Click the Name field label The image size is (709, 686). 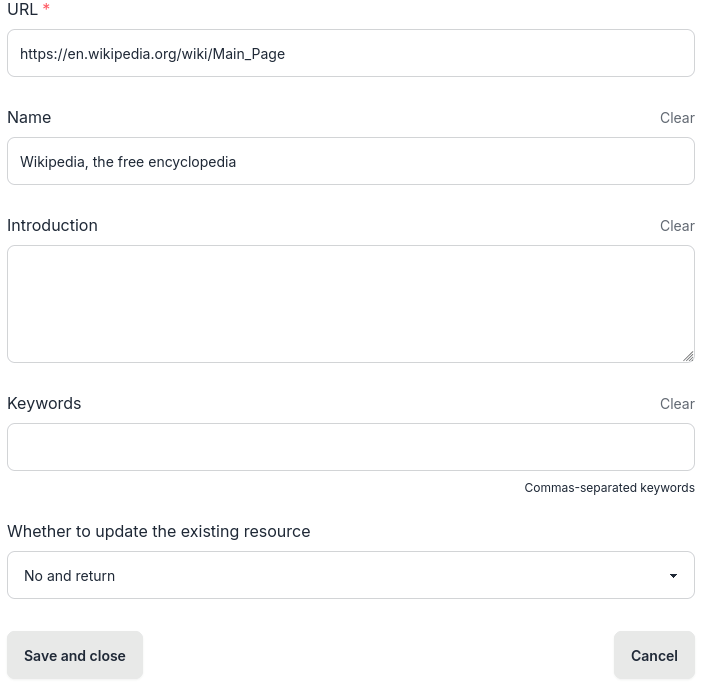point(29,118)
